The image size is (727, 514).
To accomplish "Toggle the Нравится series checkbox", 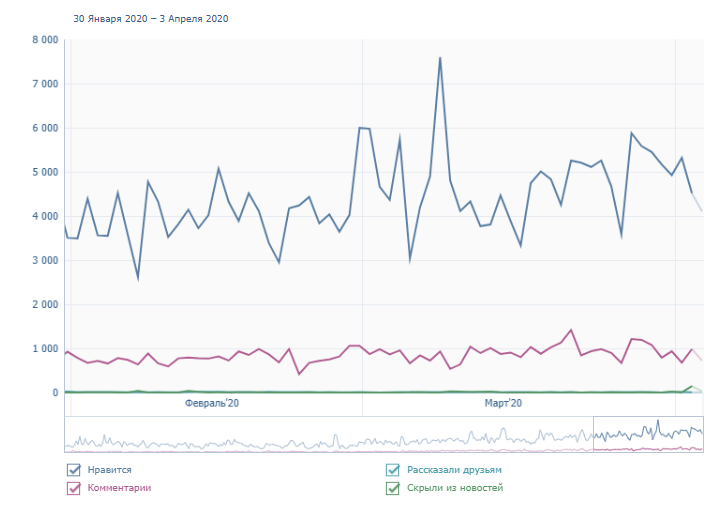I will click(73, 470).
